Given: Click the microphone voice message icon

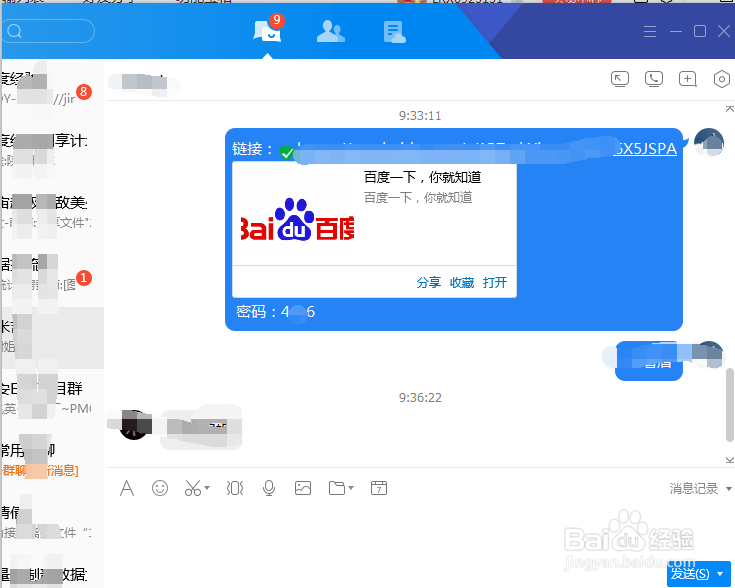Looking at the screenshot, I should [x=269, y=488].
